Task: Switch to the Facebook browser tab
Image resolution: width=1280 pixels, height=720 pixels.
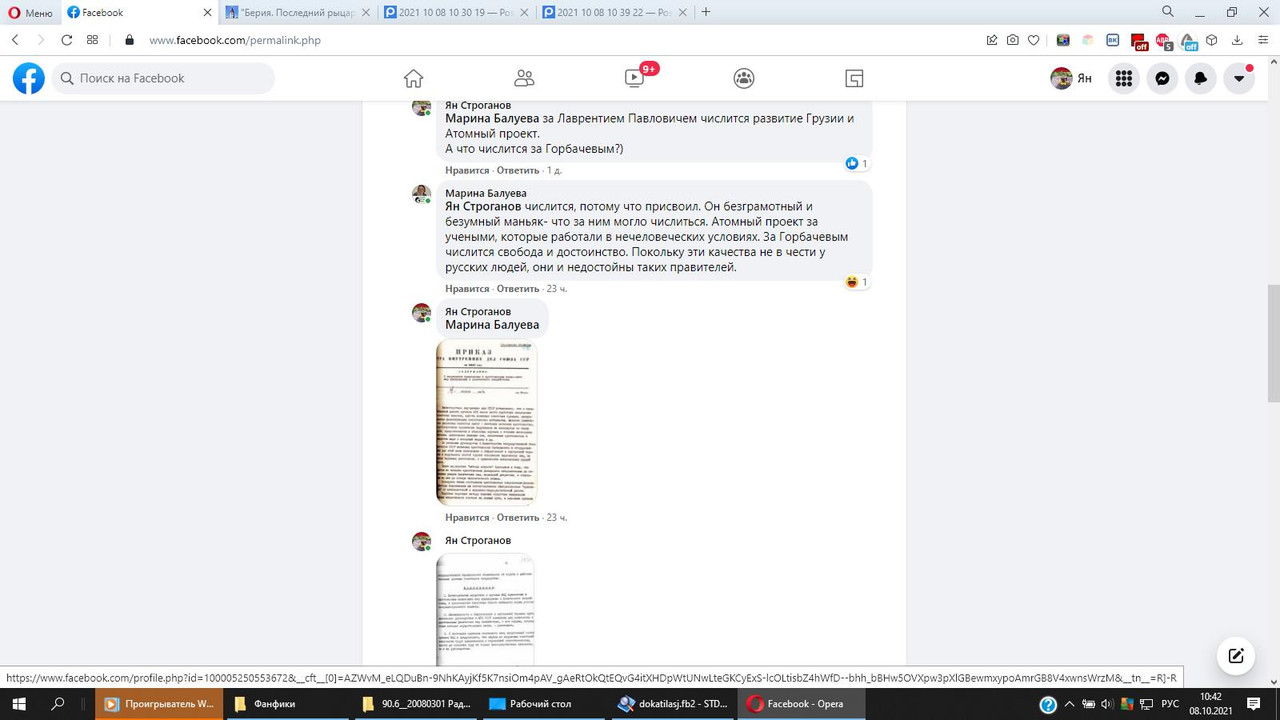Action: coord(139,12)
